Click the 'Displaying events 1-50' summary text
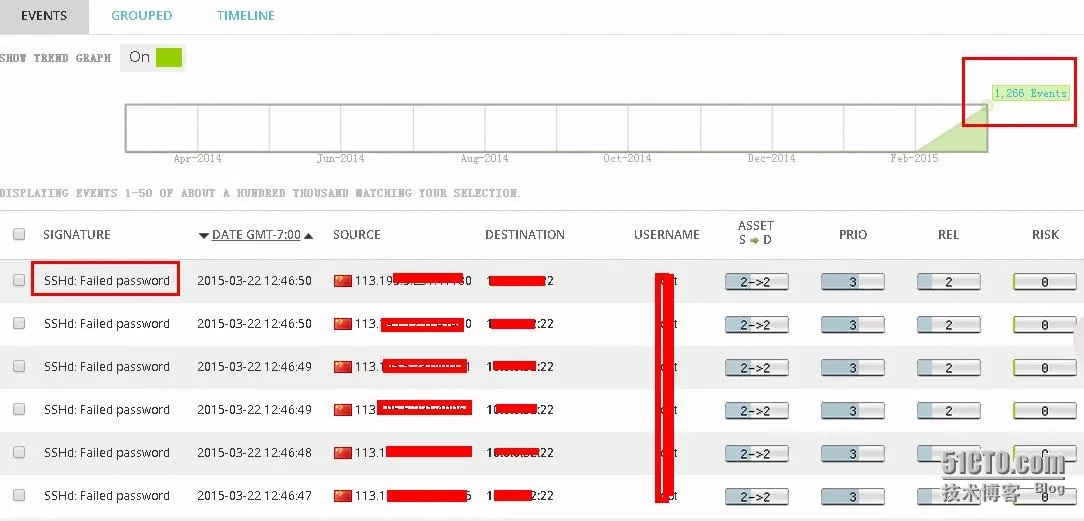The height and width of the screenshot is (521, 1084). click(x=259, y=193)
